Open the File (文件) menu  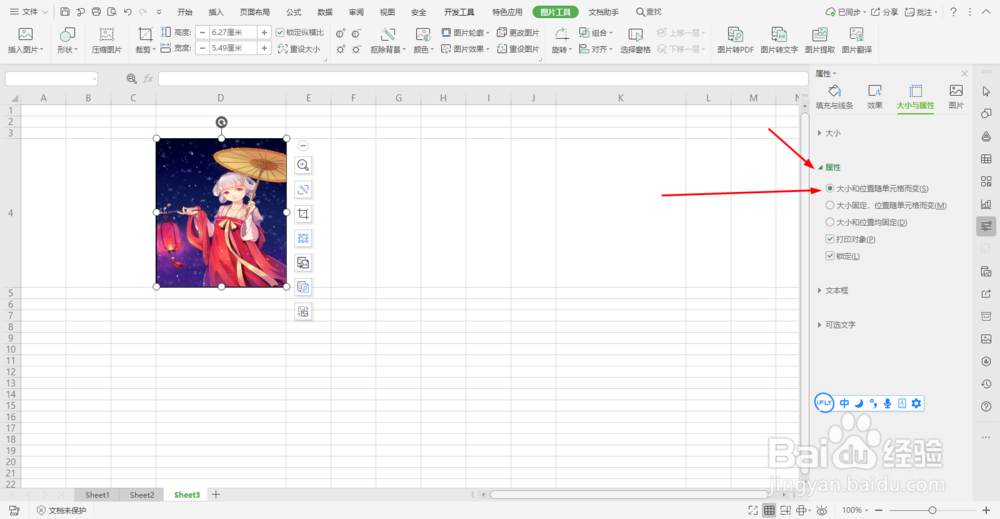click(x=29, y=11)
